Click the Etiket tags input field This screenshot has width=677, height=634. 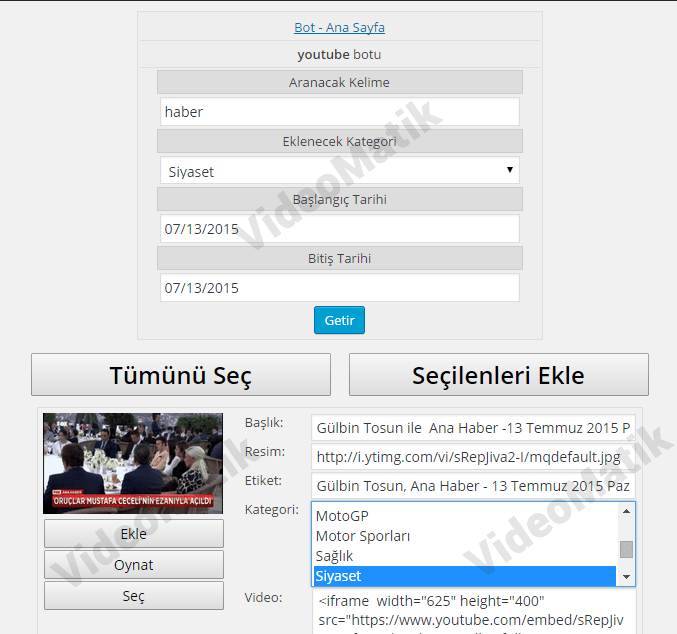(x=473, y=486)
